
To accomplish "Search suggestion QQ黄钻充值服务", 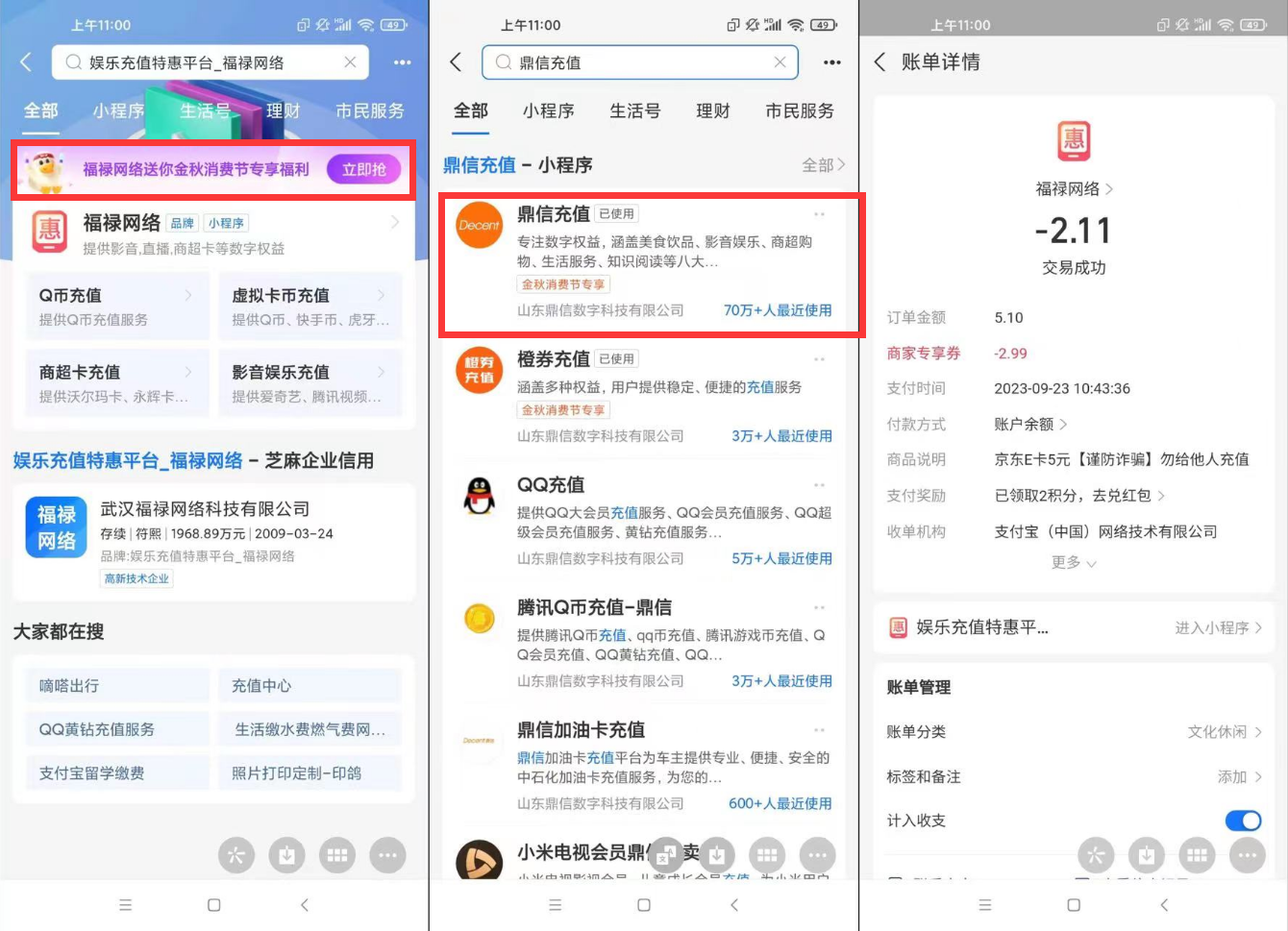I will coord(118,729).
